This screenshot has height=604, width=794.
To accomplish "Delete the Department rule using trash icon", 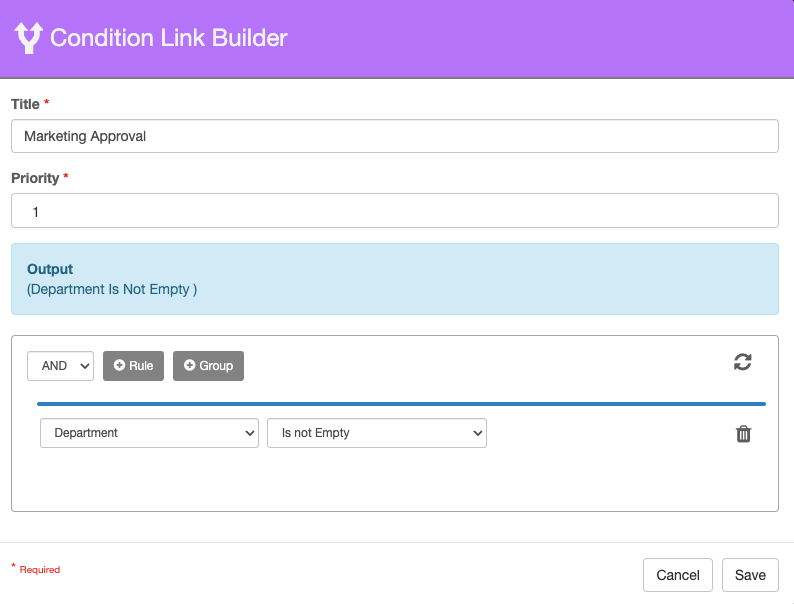I will tap(743, 434).
